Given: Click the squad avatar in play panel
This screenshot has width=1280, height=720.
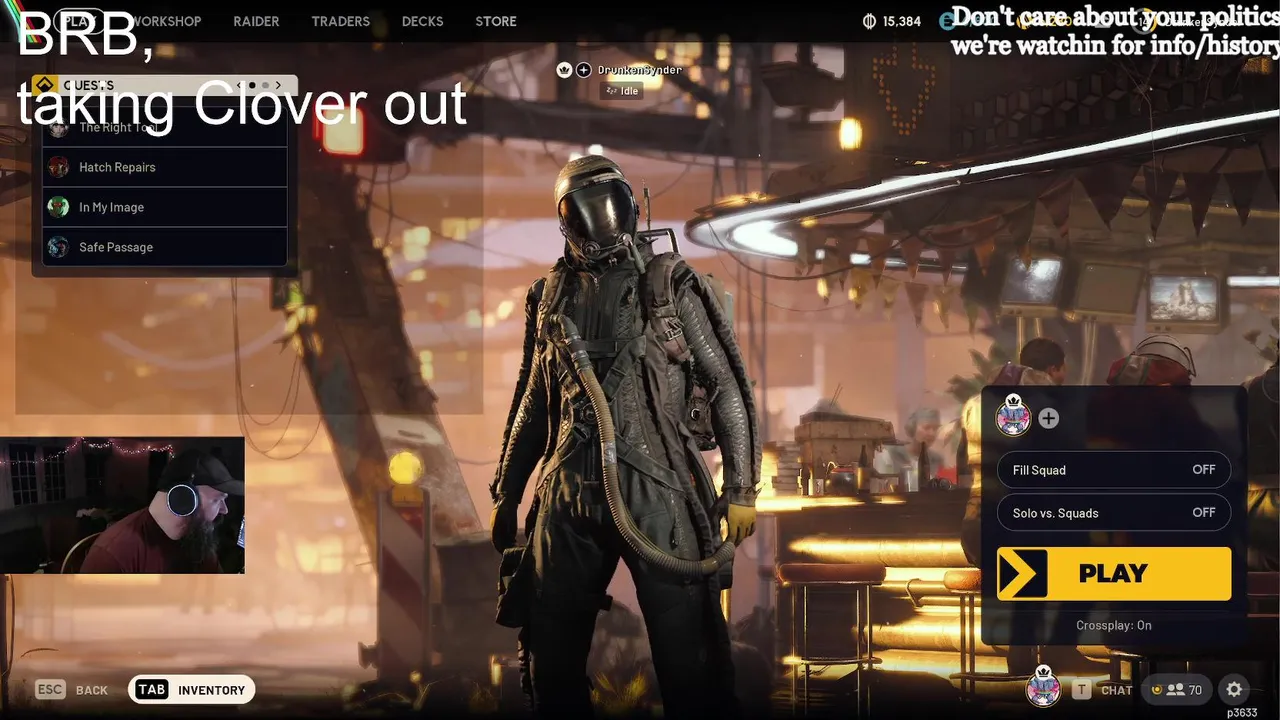Looking at the screenshot, I should 1013,417.
